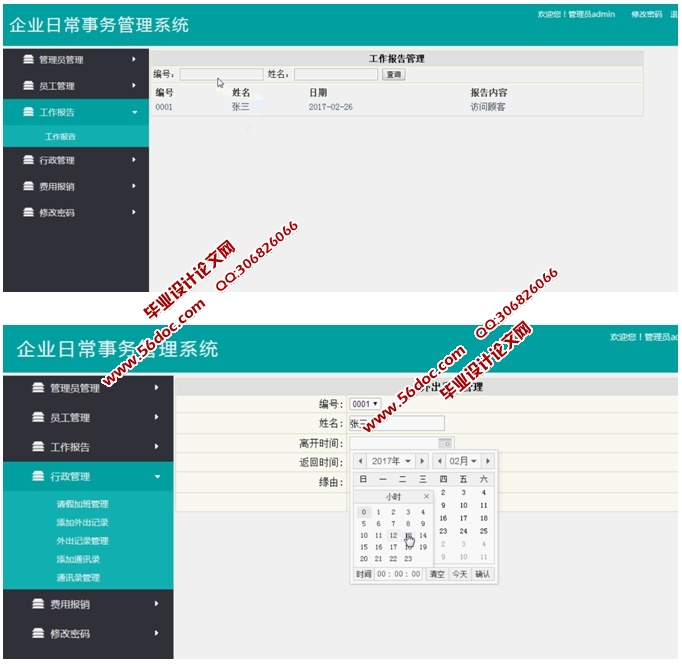This screenshot has height=668, width=682.
Task: Expand 员工管理 menu in top sidebar
Action: pos(134,86)
